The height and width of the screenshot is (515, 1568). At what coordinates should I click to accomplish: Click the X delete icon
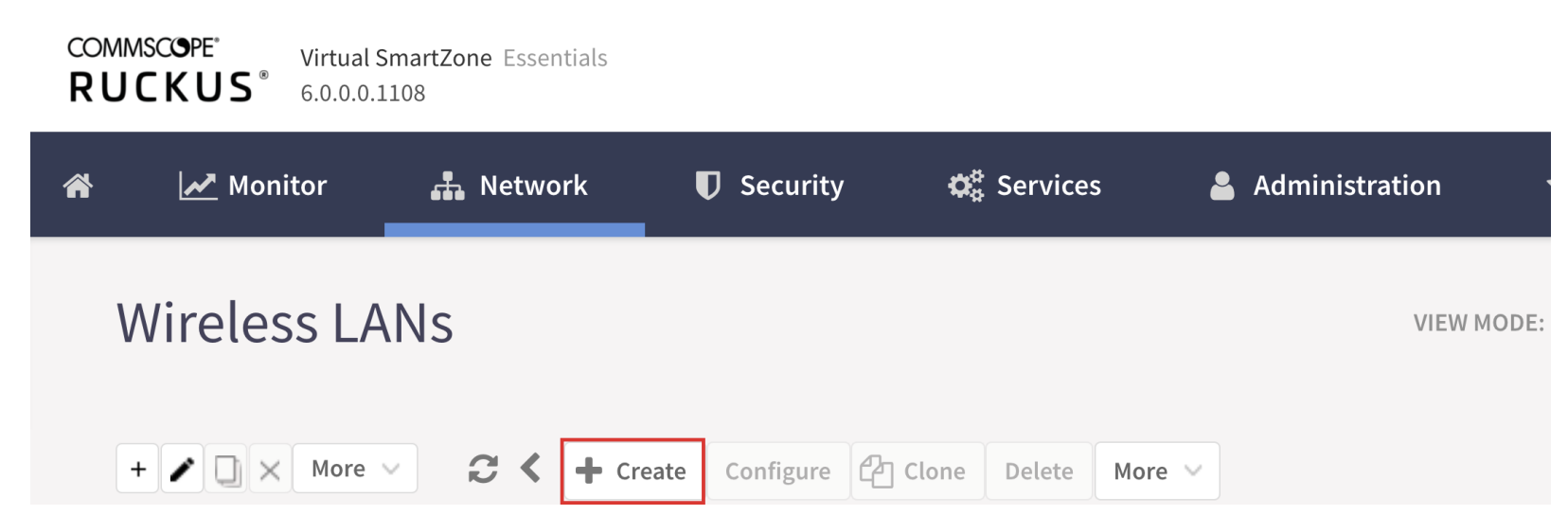[270, 469]
